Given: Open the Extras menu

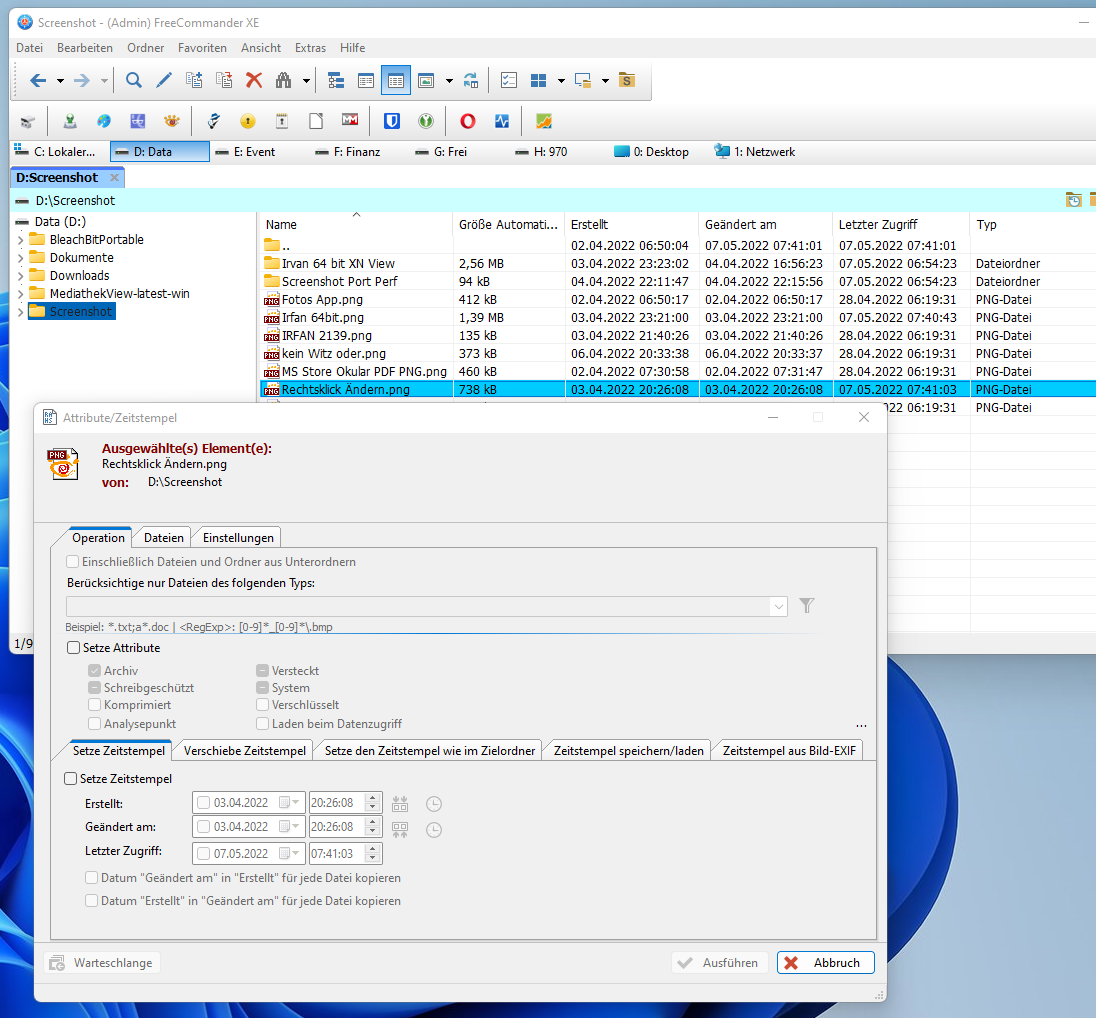Looking at the screenshot, I should (310, 48).
